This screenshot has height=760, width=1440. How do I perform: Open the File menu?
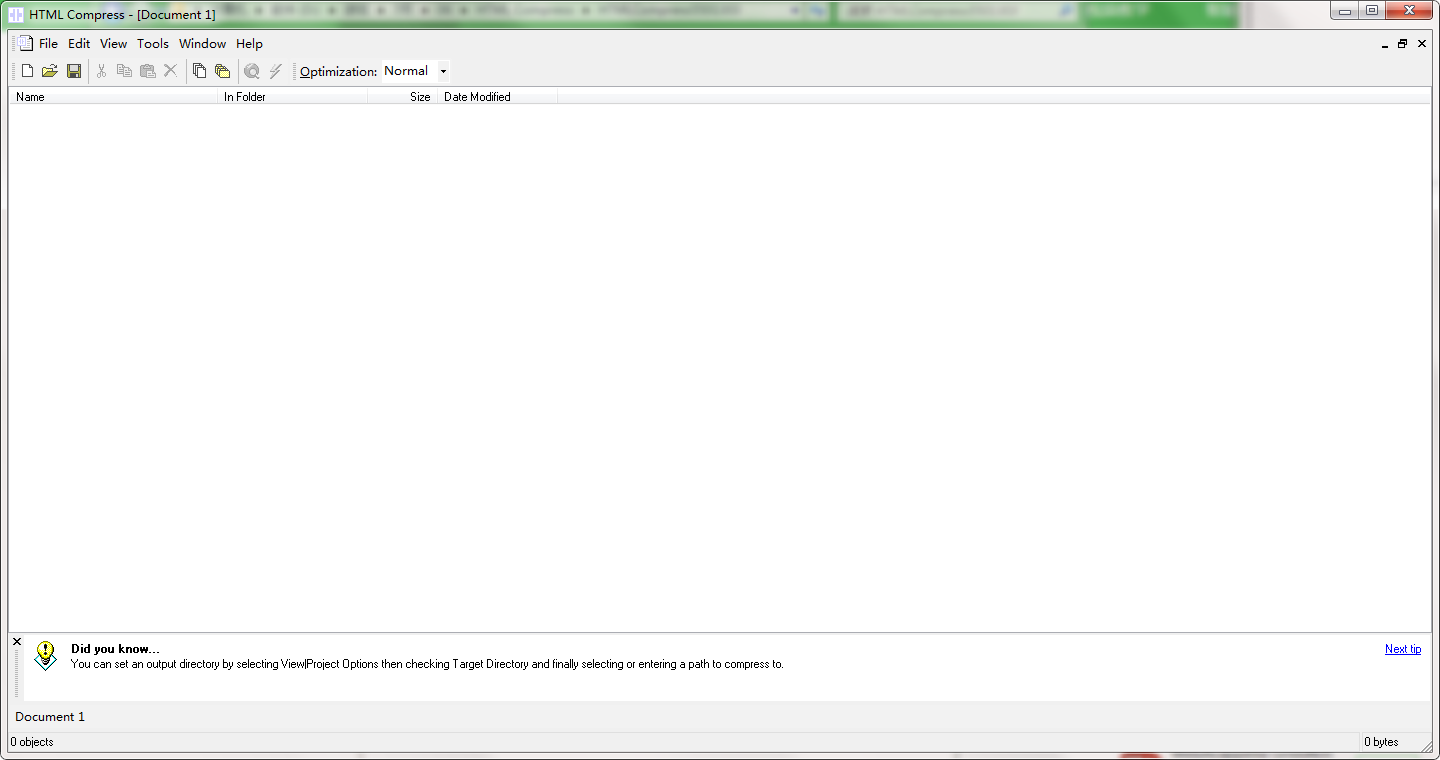pos(48,44)
